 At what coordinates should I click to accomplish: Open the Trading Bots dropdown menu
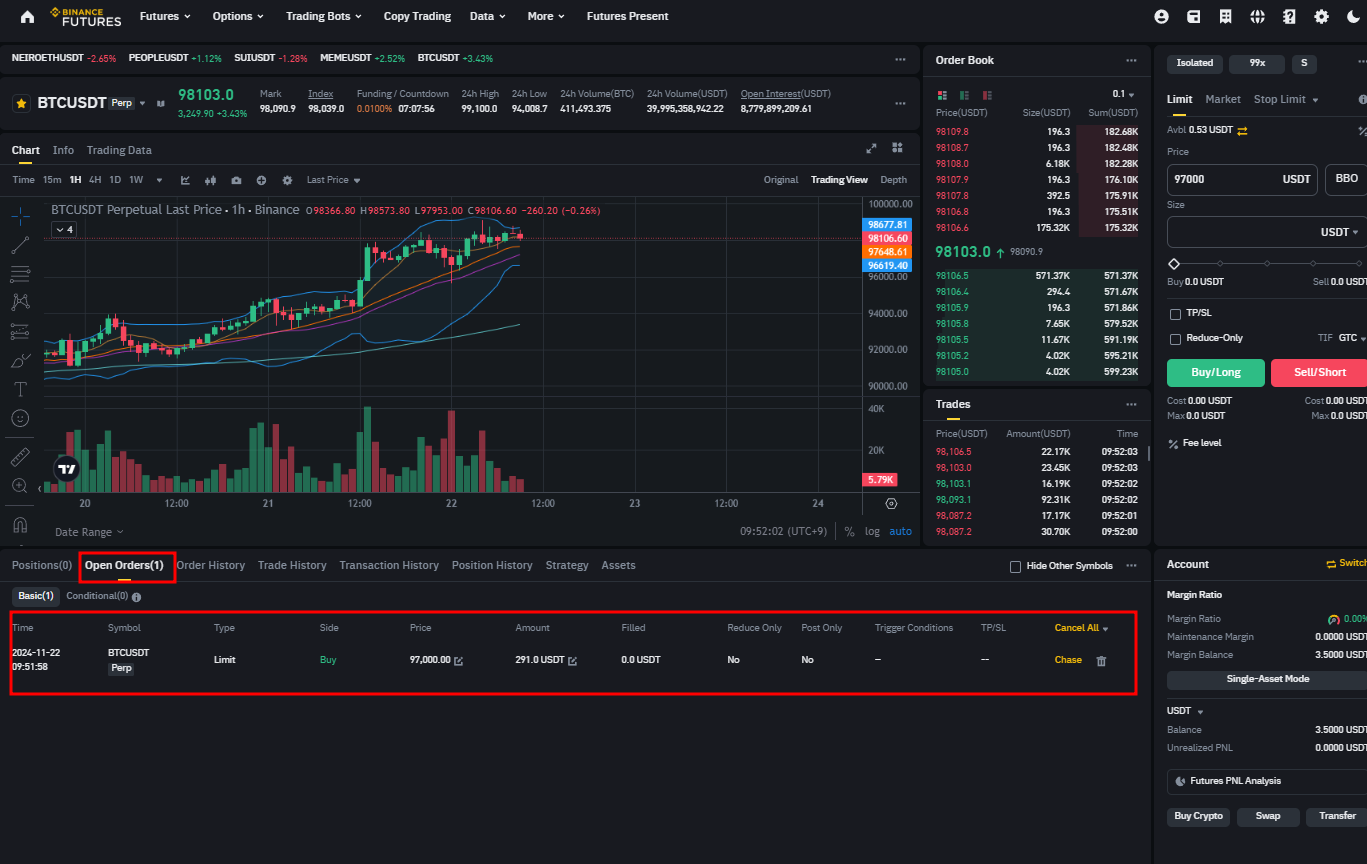pos(324,16)
